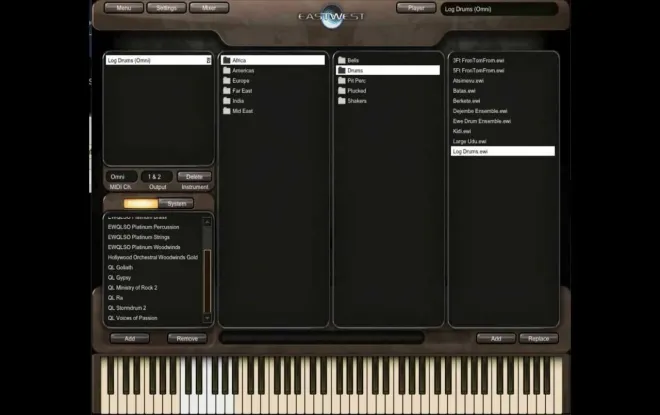Image resolution: width=660 pixels, height=415 pixels.
Task: Replace the current instrument with the selection
Action: coord(538,338)
